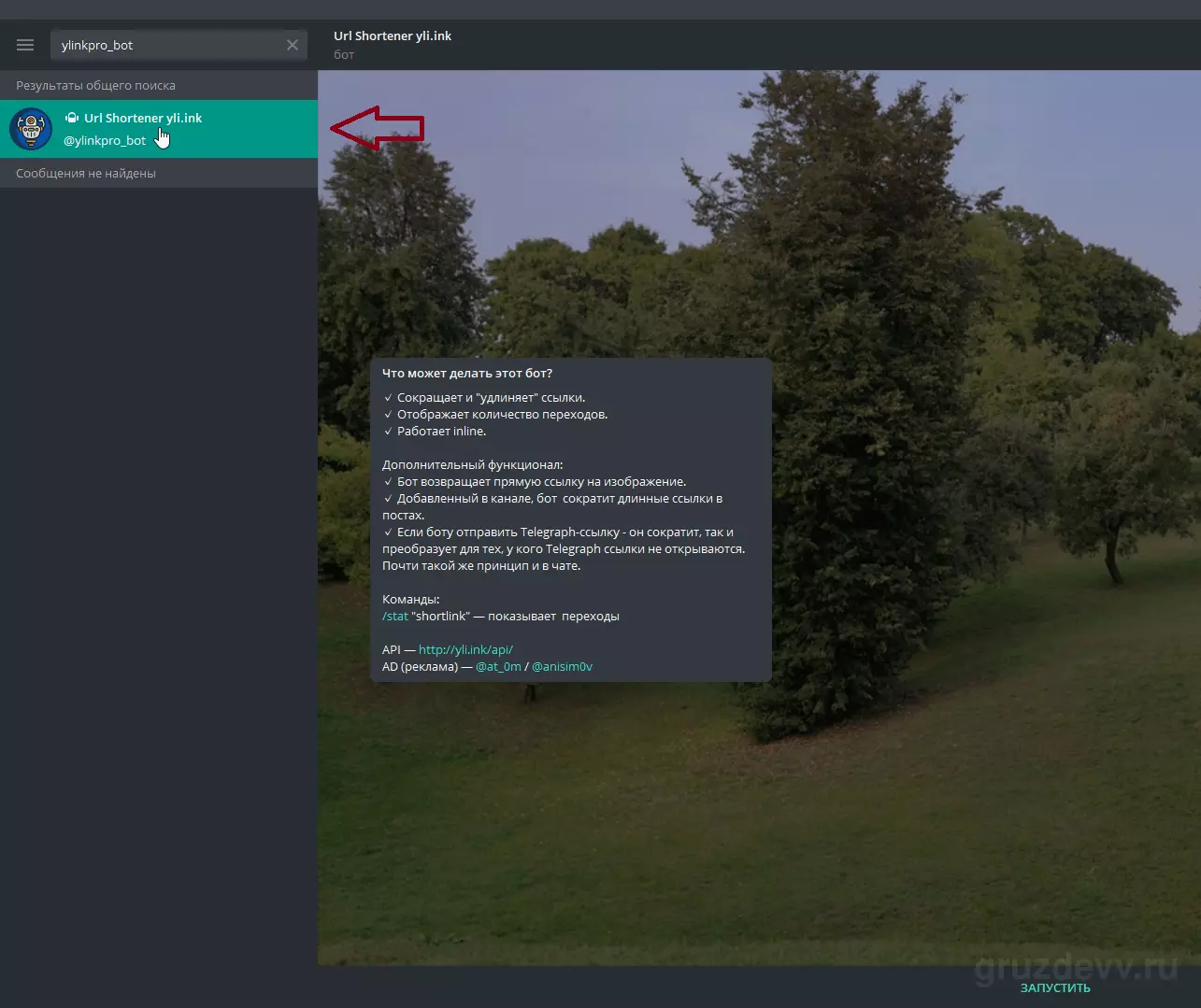Screen dimensions: 1201x1008
Task: Click the "Результаты общего поиска" section header
Action: [95, 85]
